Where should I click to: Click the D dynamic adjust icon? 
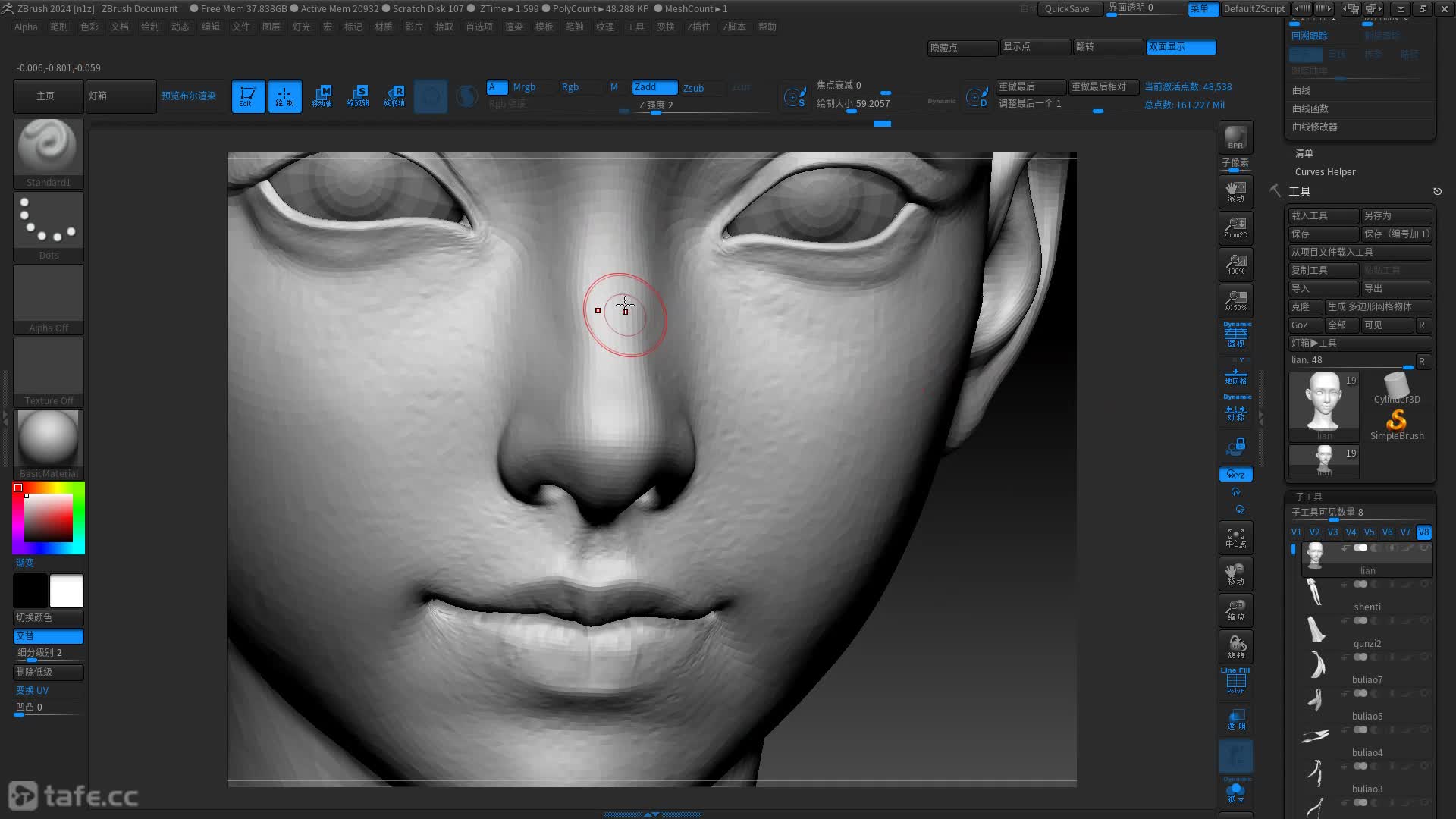click(977, 97)
